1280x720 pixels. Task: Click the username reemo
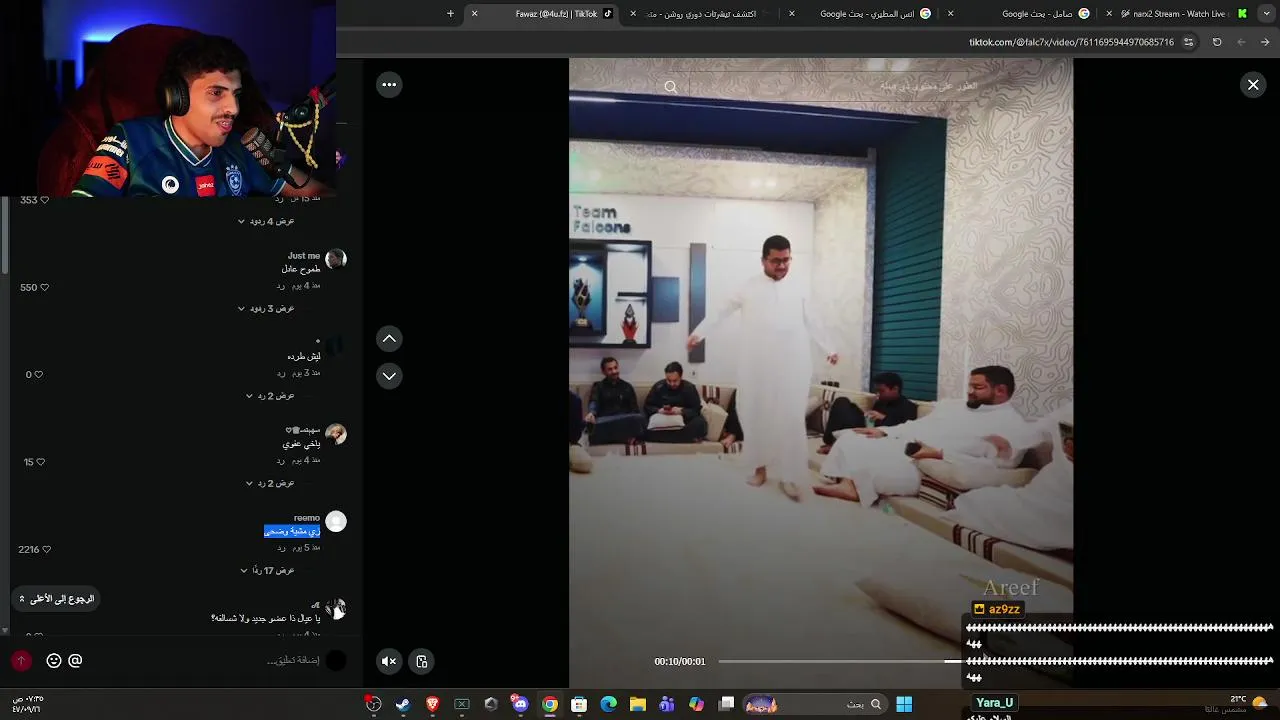307,518
